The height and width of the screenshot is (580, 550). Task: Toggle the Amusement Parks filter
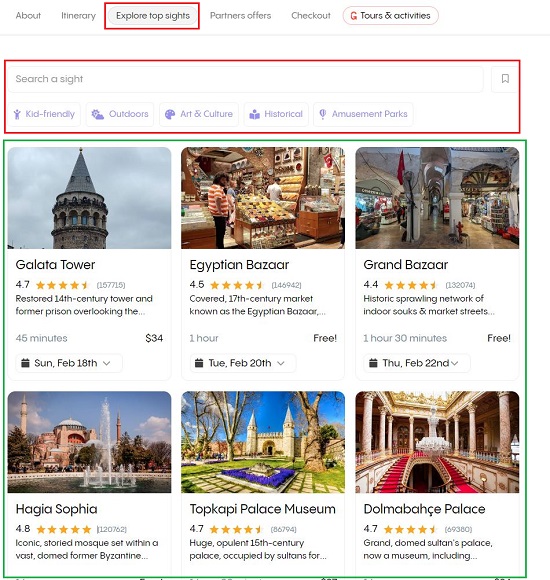pos(363,114)
